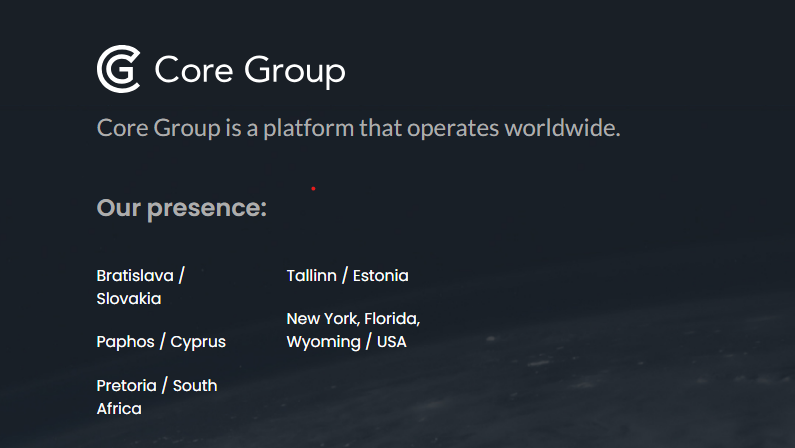795x448 pixels.
Task: Click the small red dot marker
Action: point(313,189)
